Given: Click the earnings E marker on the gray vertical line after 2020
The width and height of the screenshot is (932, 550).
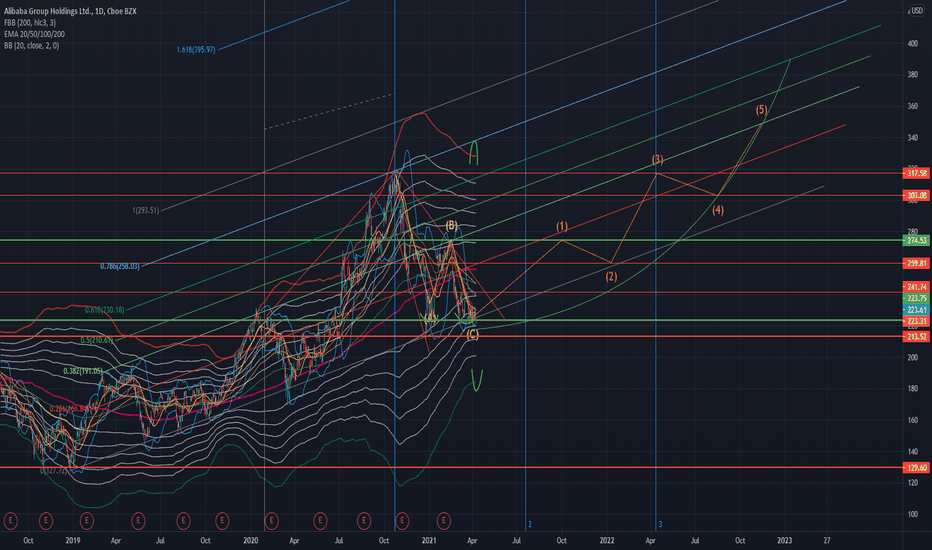Looking at the screenshot, I should tap(271, 521).
